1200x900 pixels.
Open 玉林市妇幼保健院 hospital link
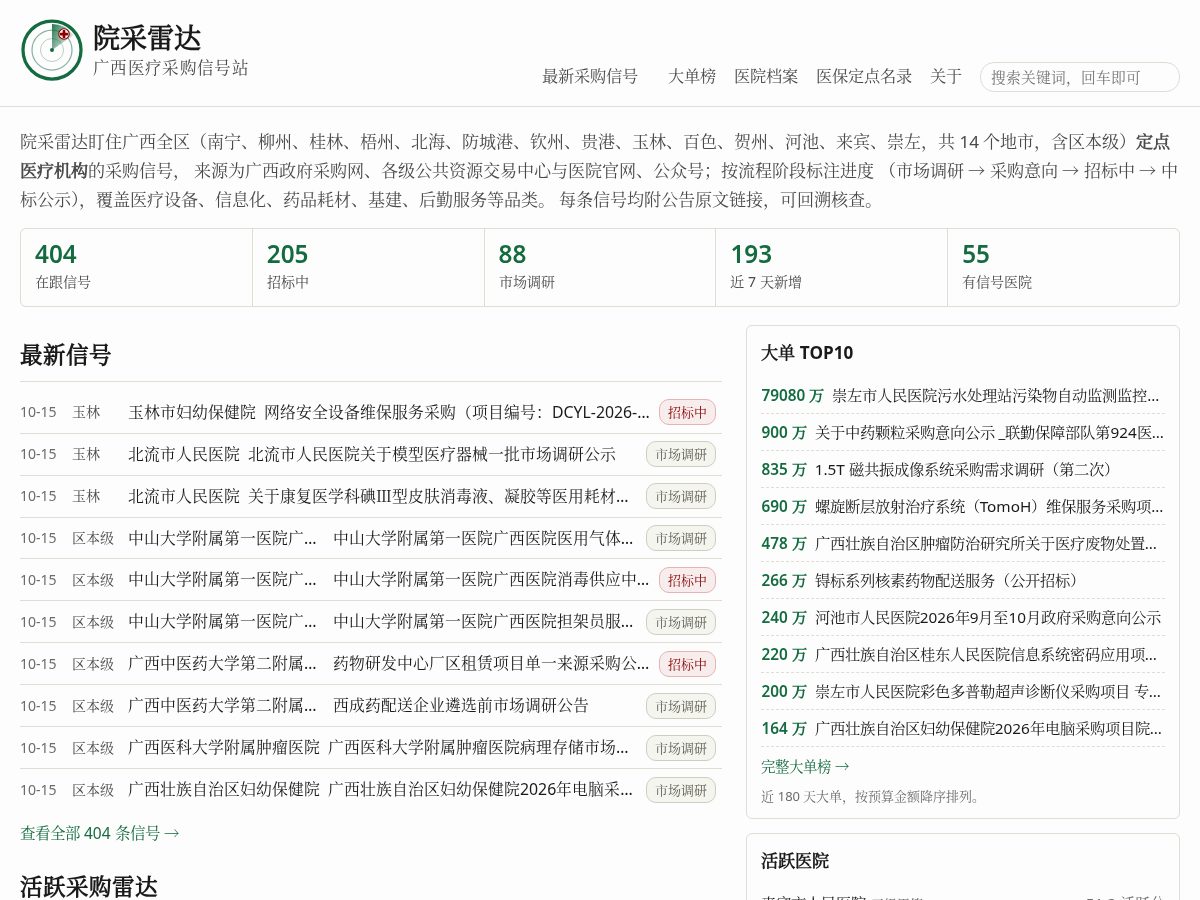tap(192, 412)
